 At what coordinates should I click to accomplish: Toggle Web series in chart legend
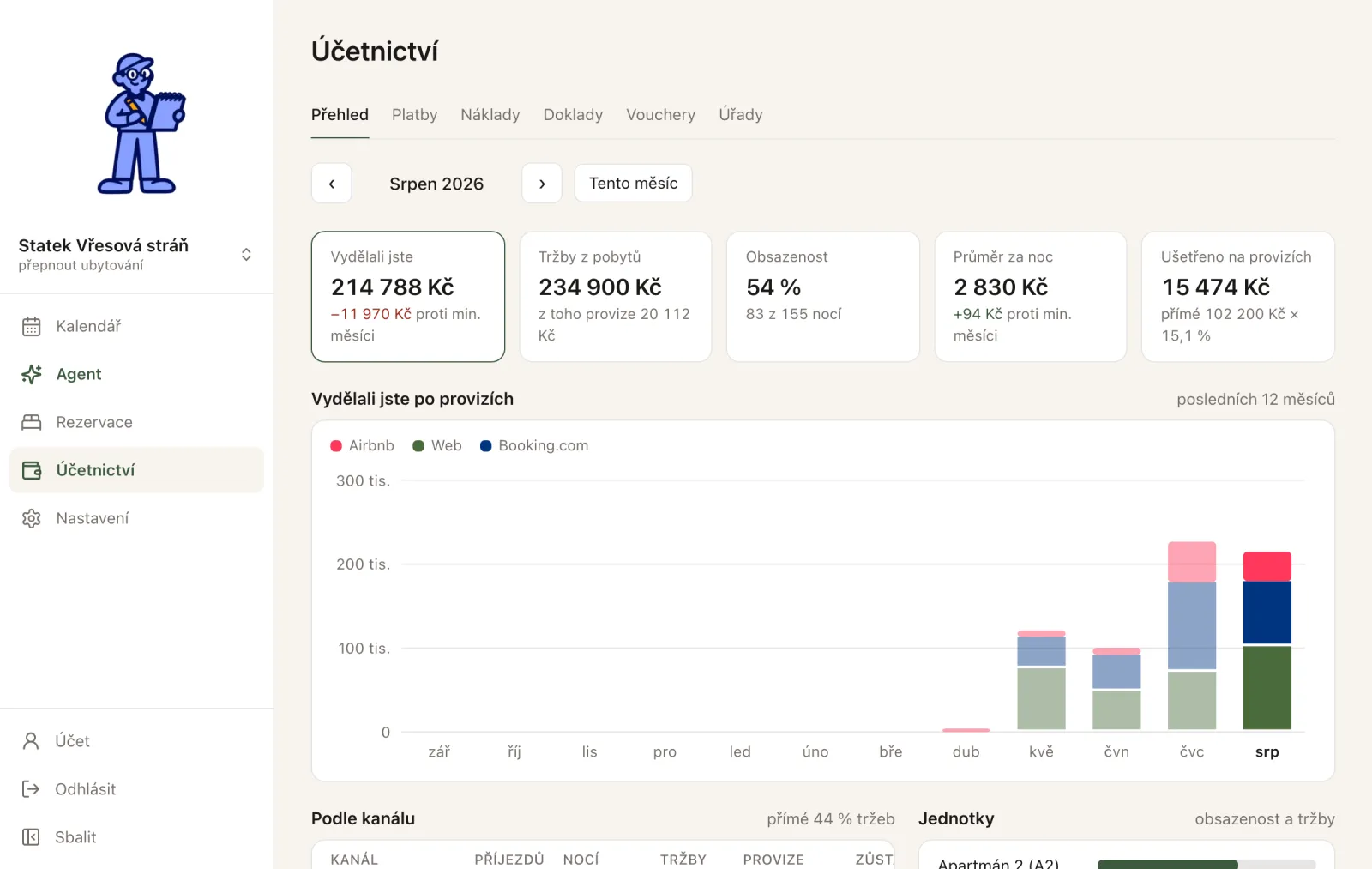coord(437,446)
